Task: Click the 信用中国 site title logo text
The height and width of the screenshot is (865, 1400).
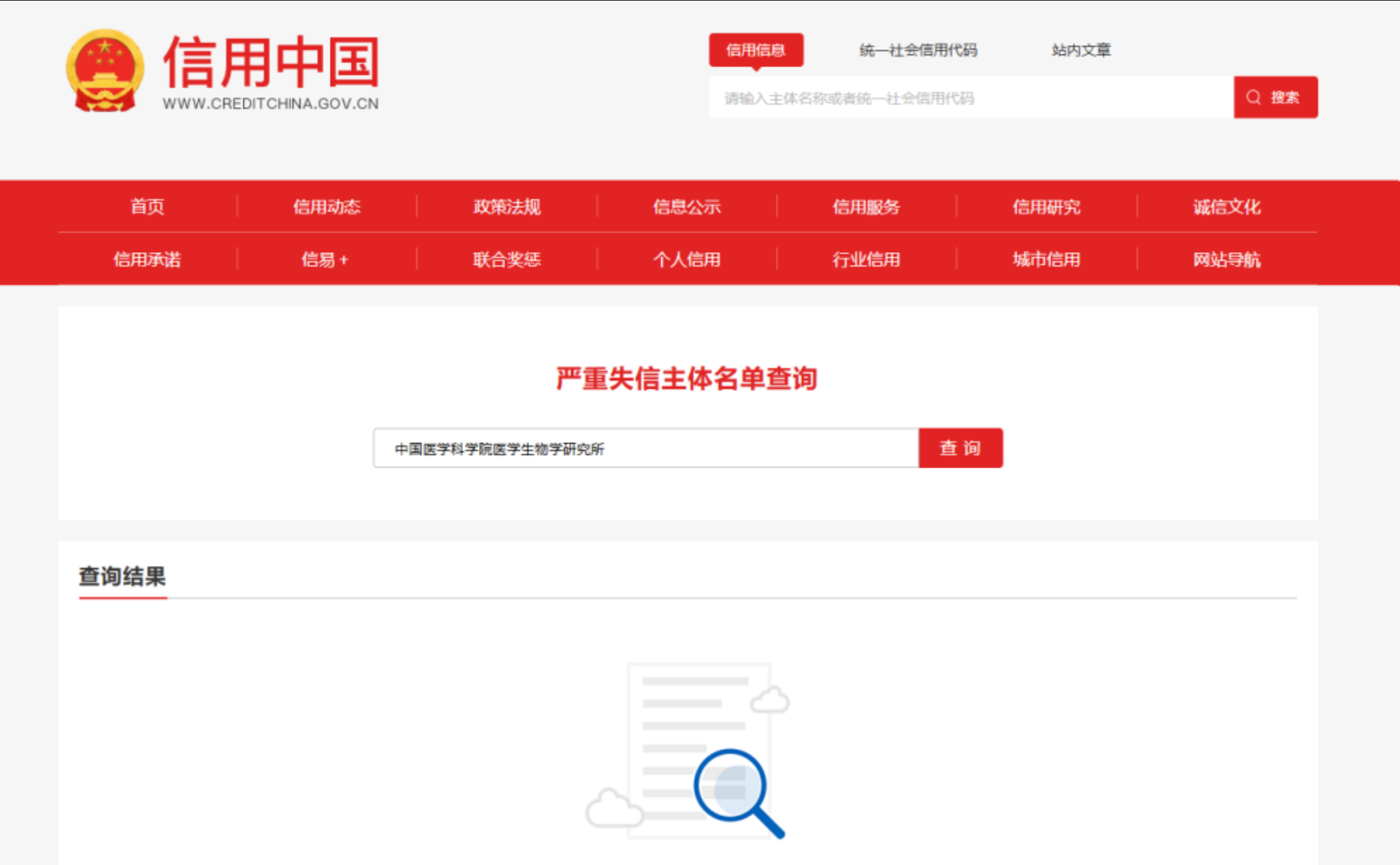Action: (x=271, y=62)
